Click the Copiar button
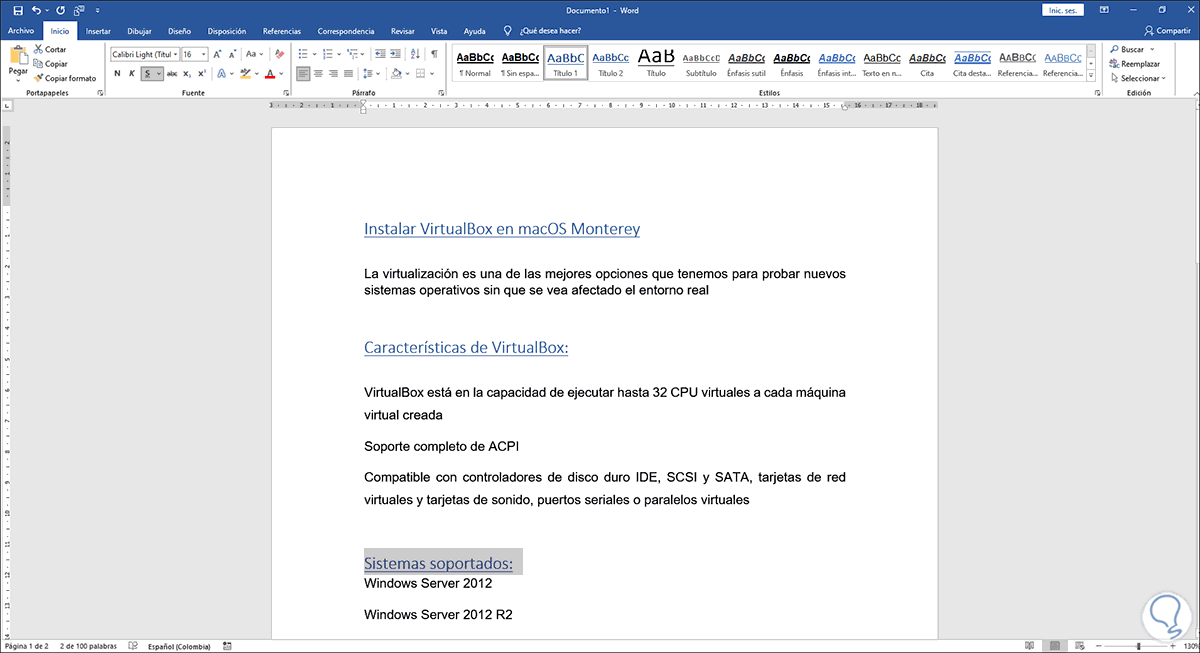 click(50, 63)
